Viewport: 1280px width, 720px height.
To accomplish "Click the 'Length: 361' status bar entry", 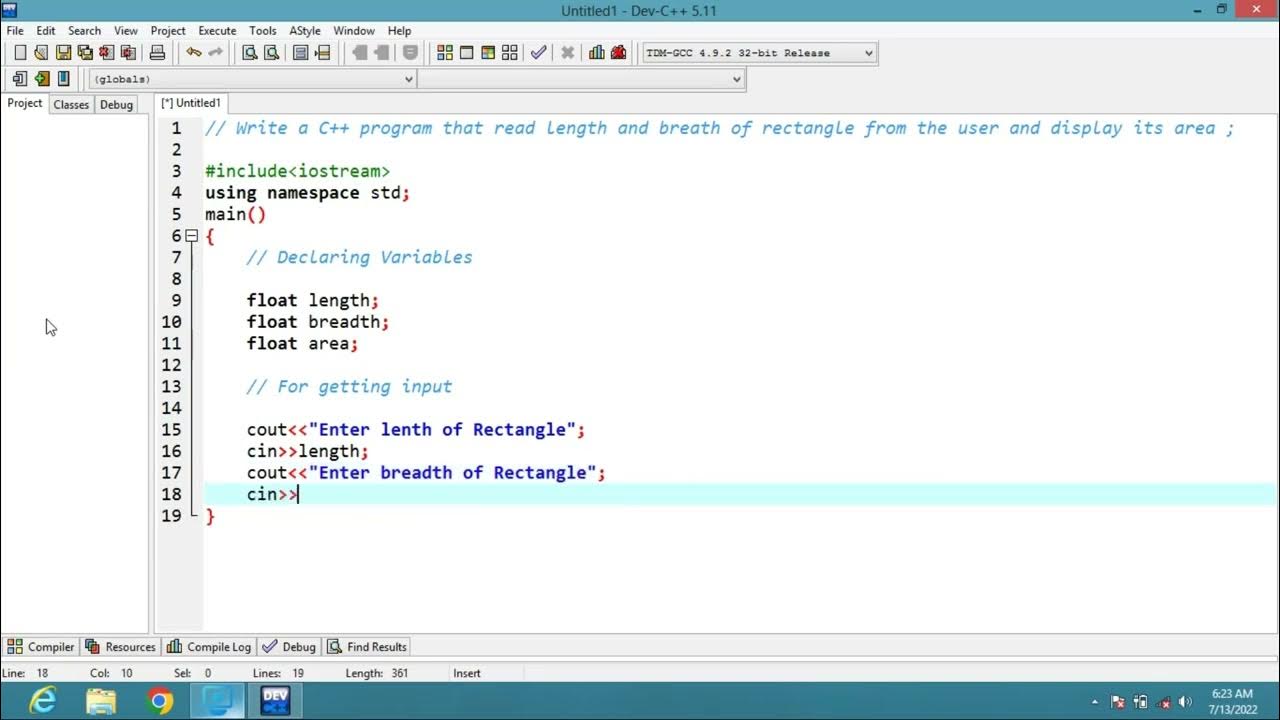I will click(x=377, y=673).
